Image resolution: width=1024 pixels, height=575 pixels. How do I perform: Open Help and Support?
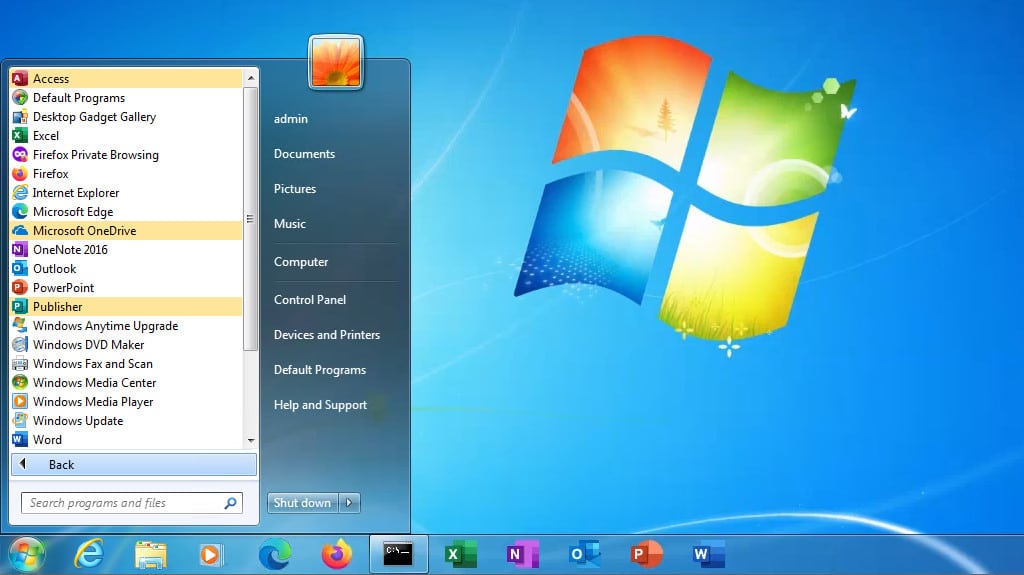321,405
